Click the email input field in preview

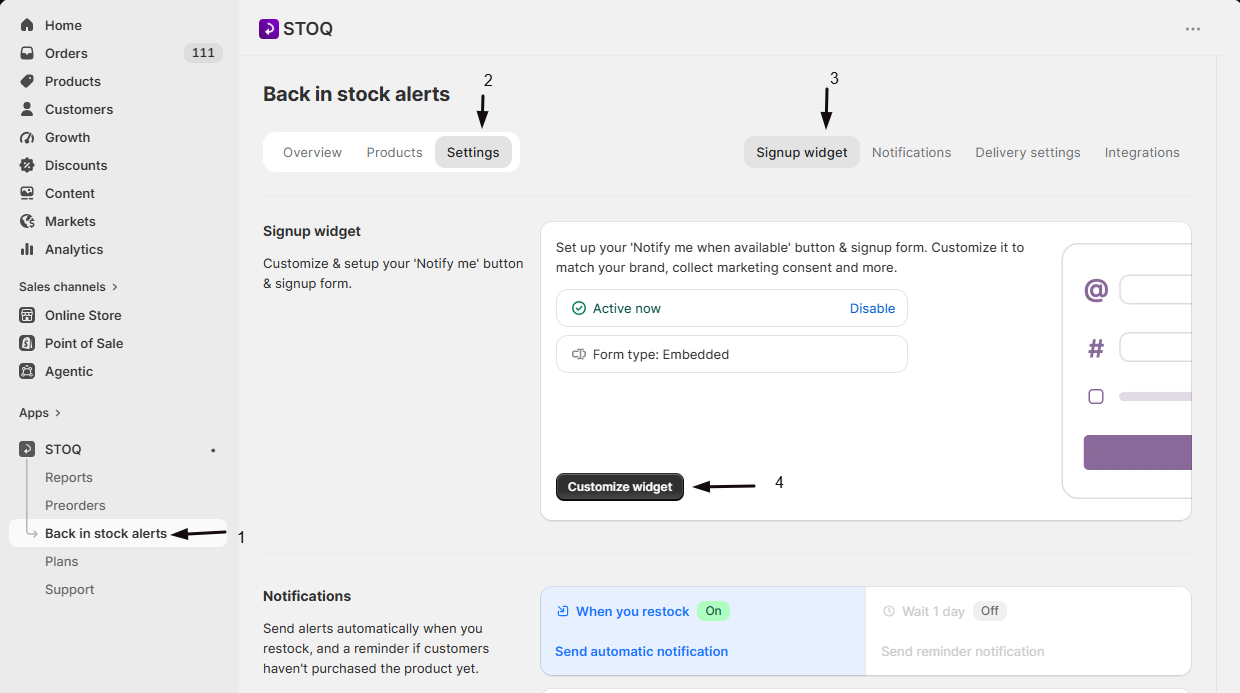1155,290
